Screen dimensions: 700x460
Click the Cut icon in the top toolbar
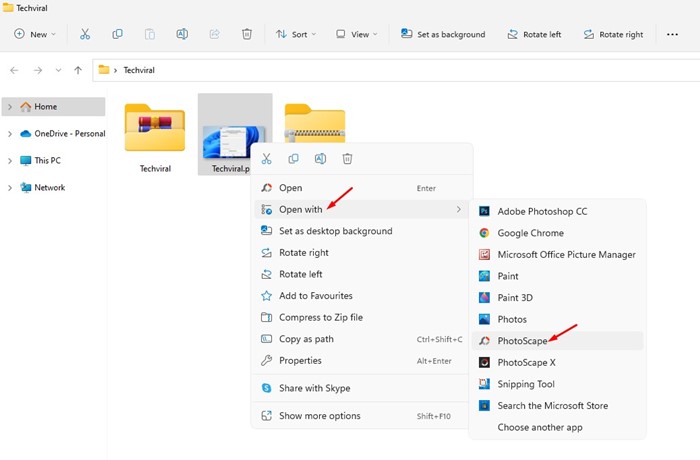click(85, 34)
